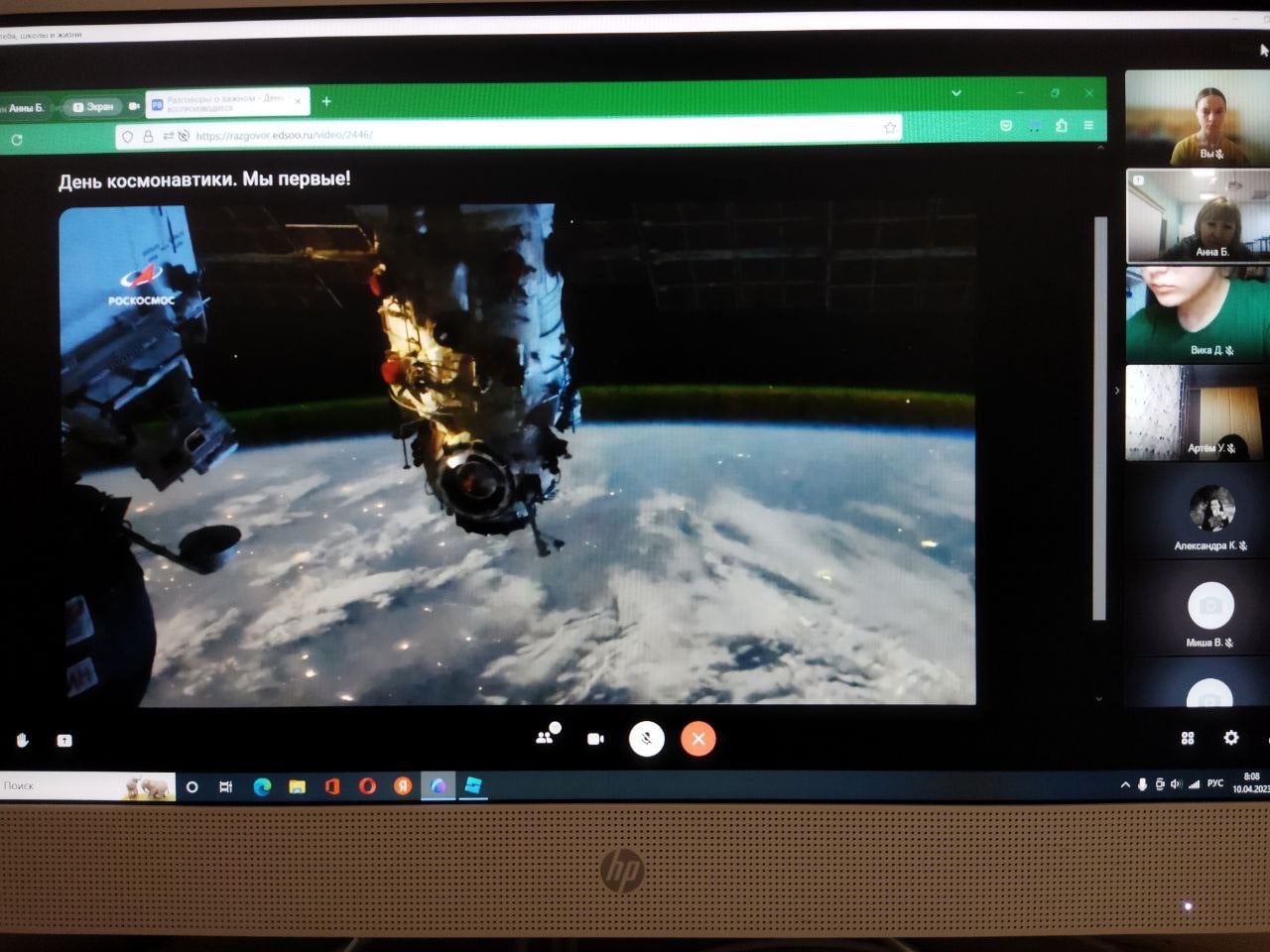This screenshot has width=1270, height=952.
Task: Open network status in system tray
Action: (1194, 784)
